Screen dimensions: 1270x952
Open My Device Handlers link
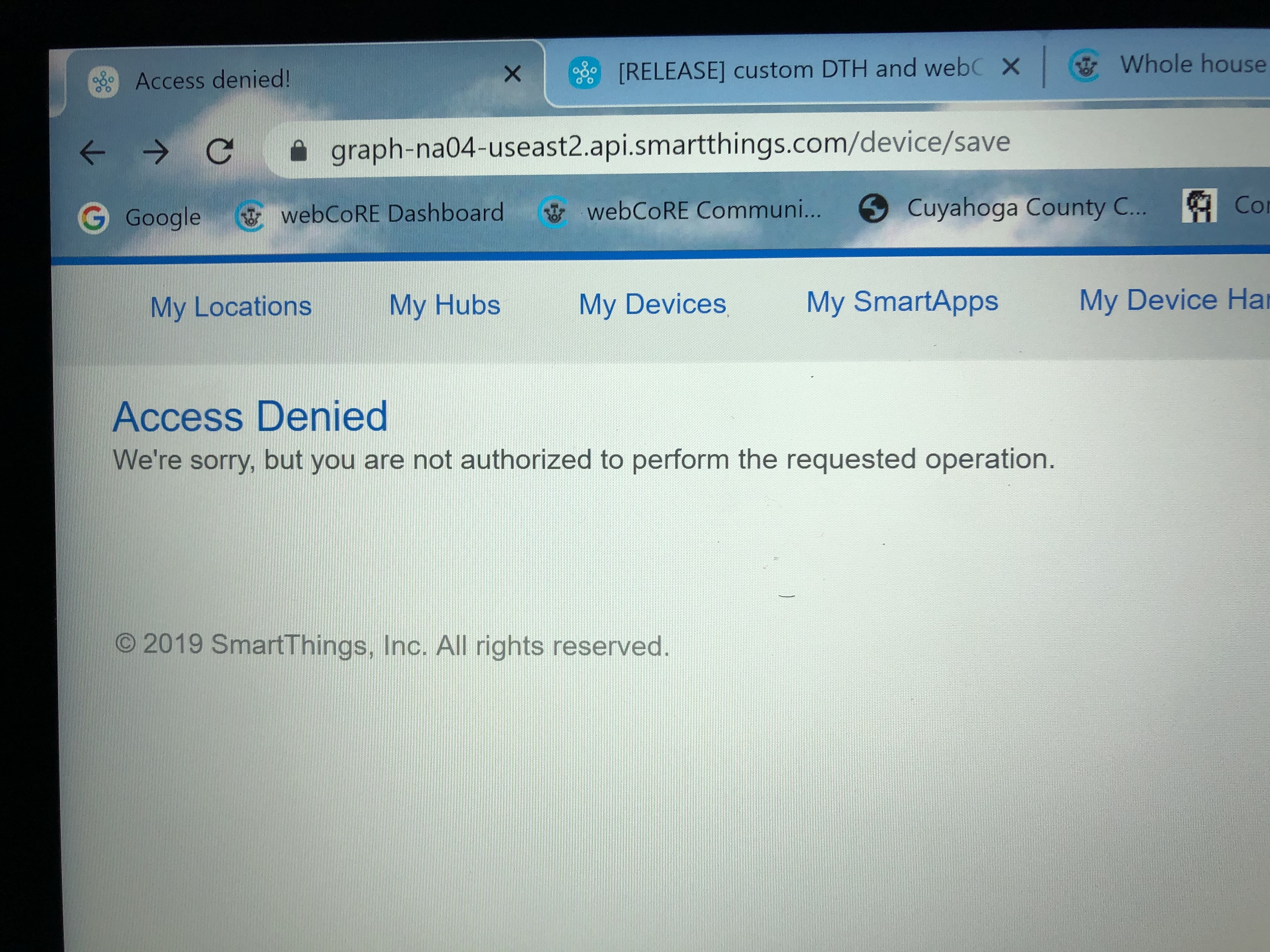[x=1174, y=300]
